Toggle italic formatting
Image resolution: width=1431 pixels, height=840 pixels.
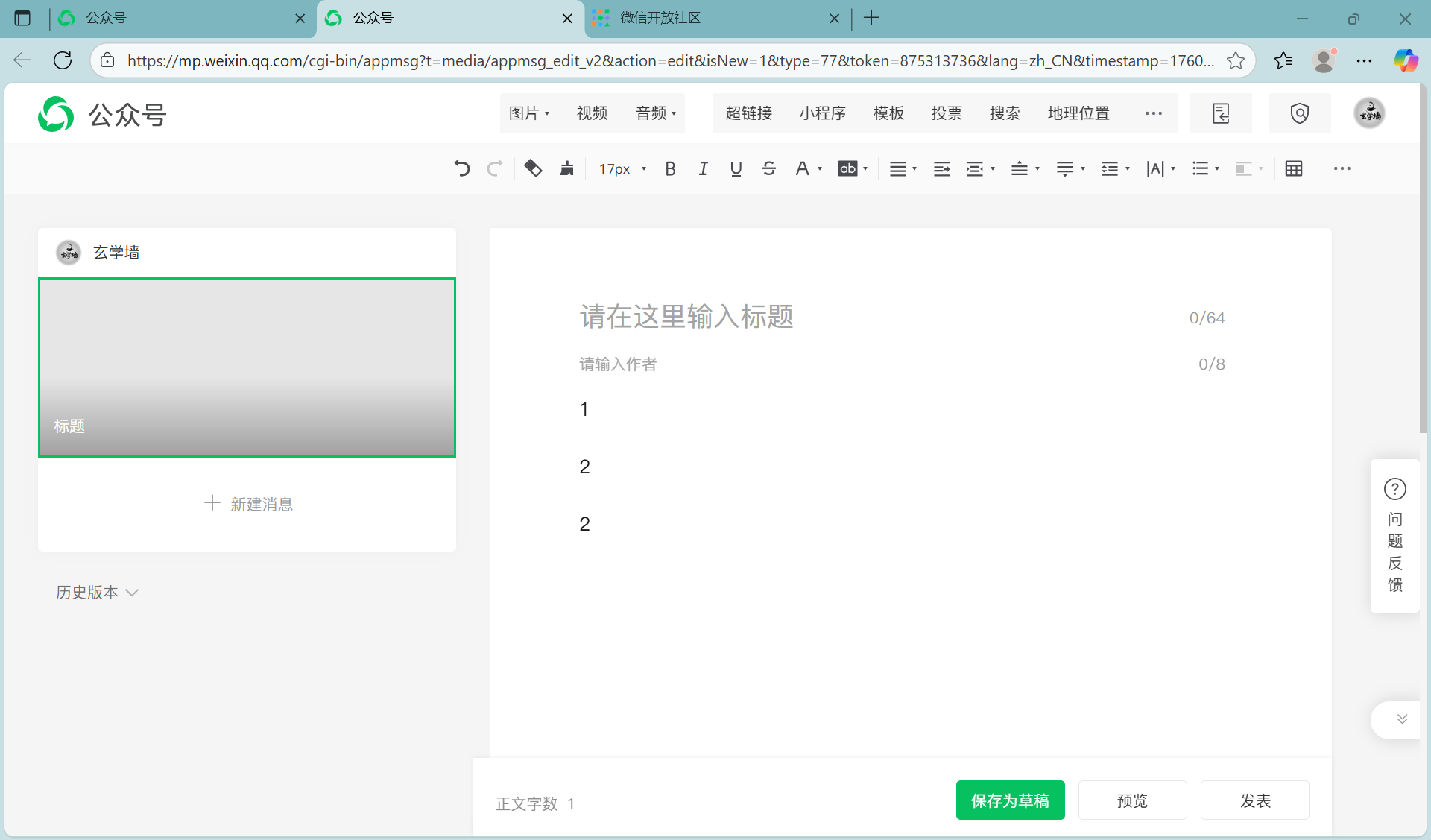tap(703, 168)
